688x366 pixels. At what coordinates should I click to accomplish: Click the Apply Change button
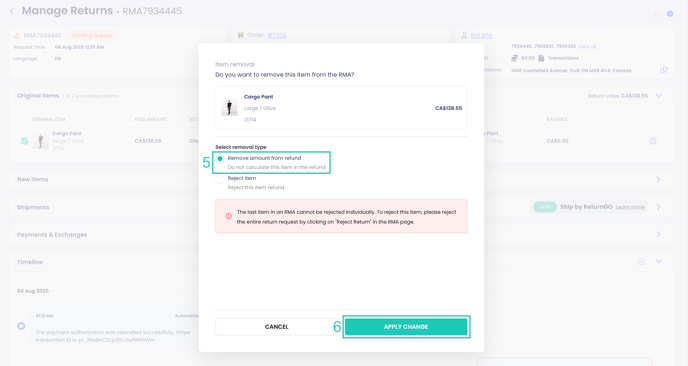tap(406, 327)
